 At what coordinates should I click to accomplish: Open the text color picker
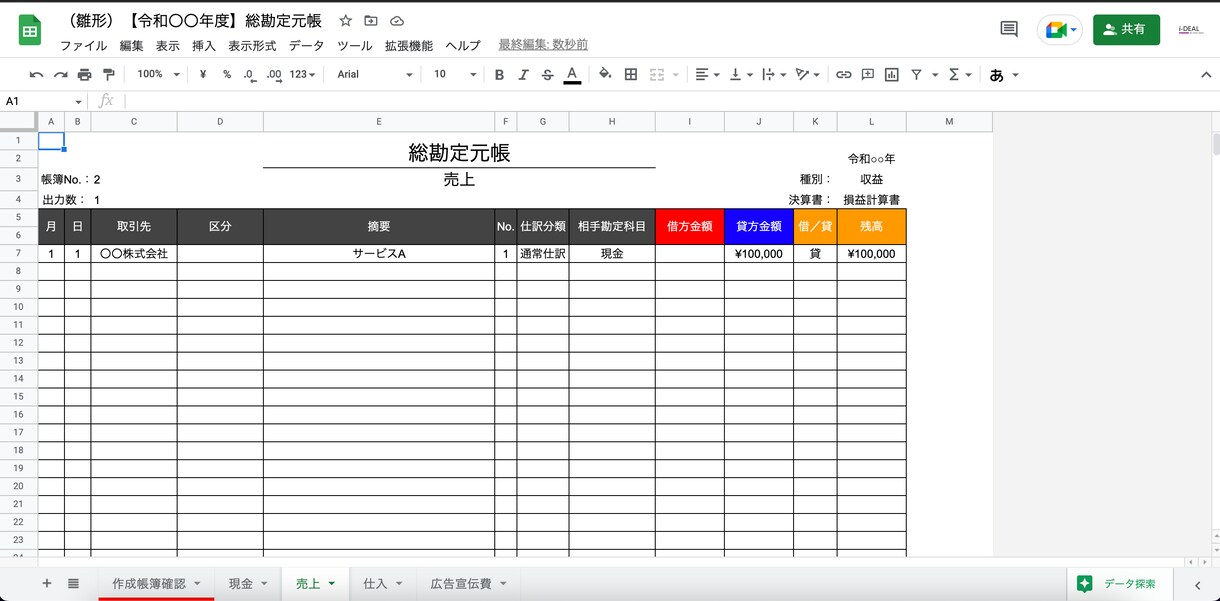point(572,75)
